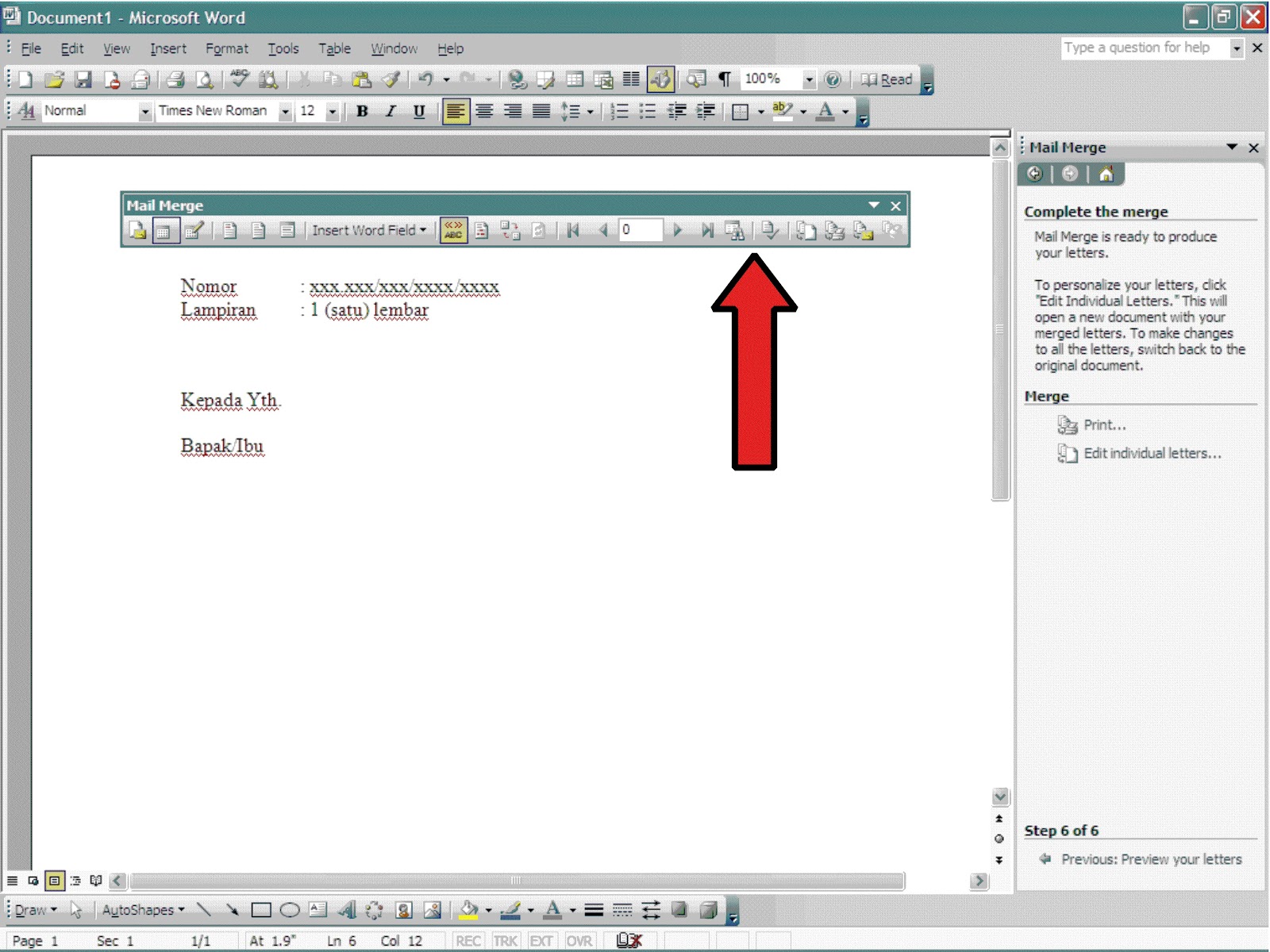Open the Draw menu in Drawing toolbar
This screenshot has width=1270, height=952.
point(36,910)
